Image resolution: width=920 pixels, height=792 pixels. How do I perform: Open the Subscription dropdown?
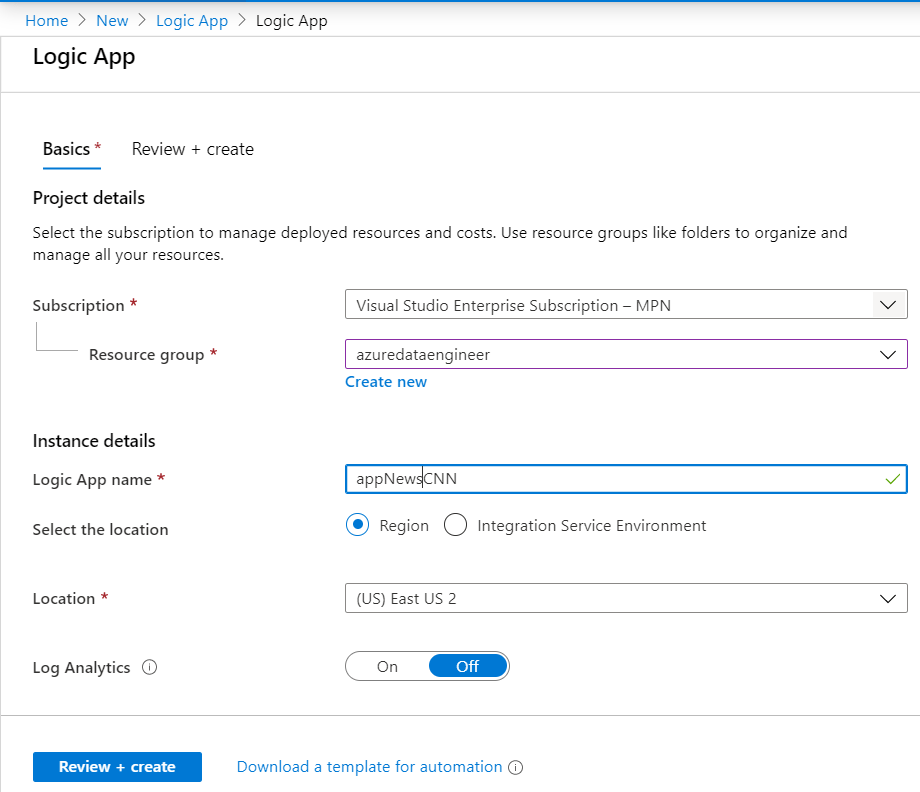click(625, 305)
